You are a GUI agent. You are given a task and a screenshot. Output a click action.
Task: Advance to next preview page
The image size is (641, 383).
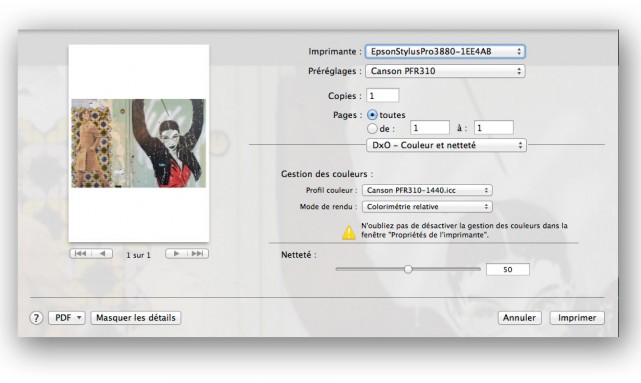[176, 254]
